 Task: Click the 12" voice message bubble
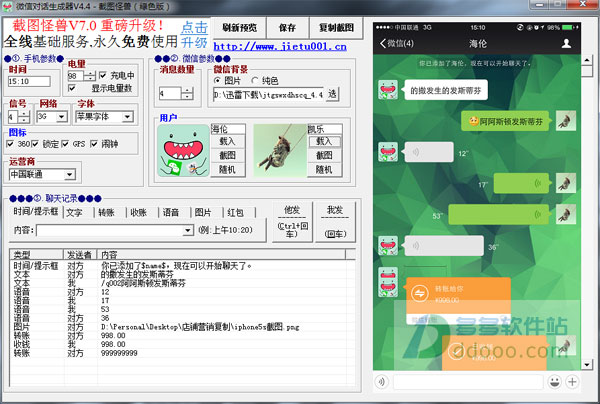pyautogui.click(x=429, y=152)
